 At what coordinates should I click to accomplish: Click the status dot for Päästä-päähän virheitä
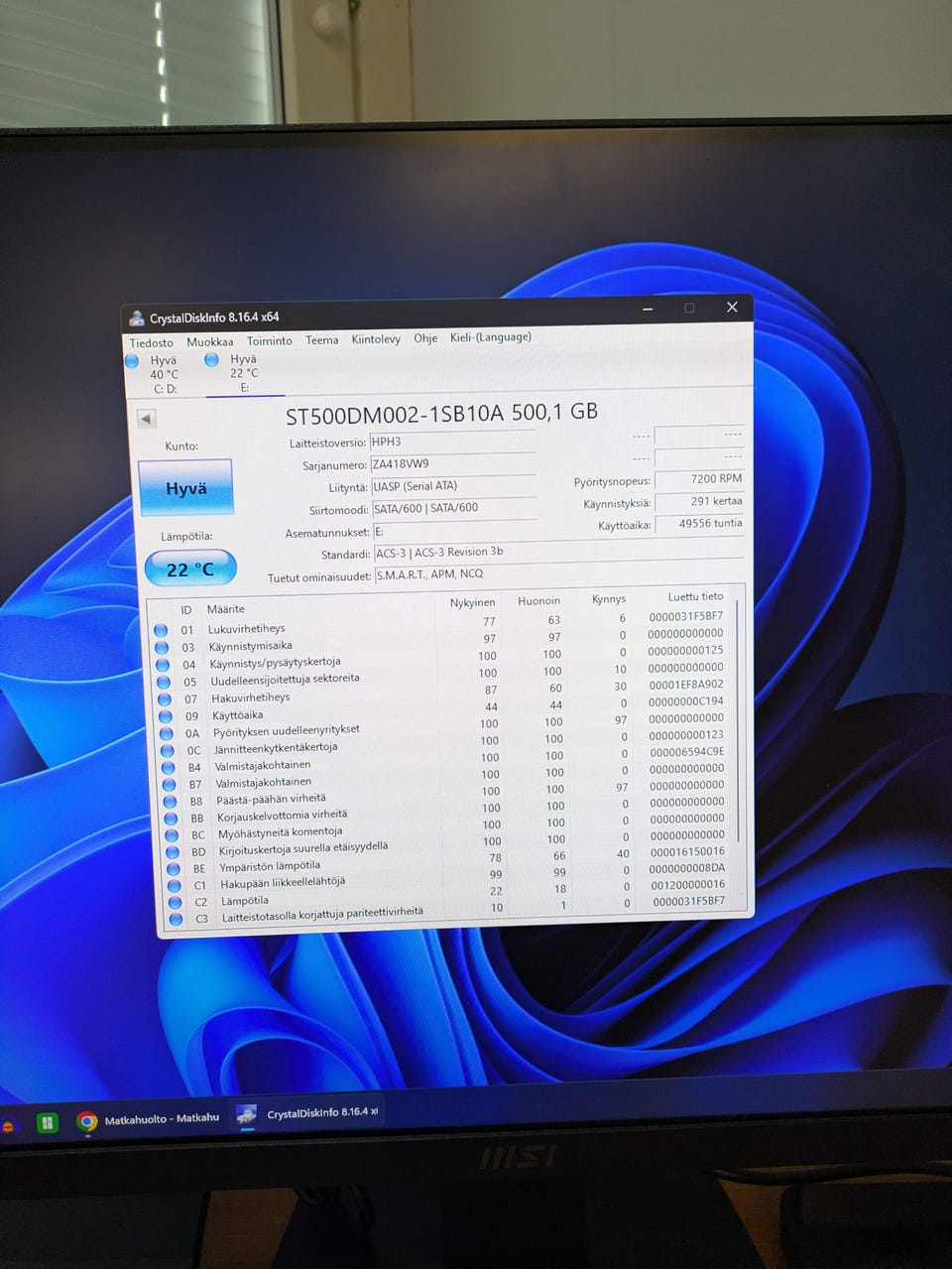[x=170, y=801]
